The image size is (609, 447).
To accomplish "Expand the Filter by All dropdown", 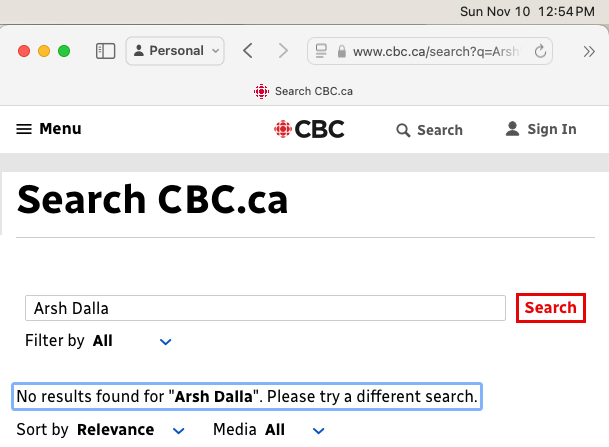I will tap(166, 341).
